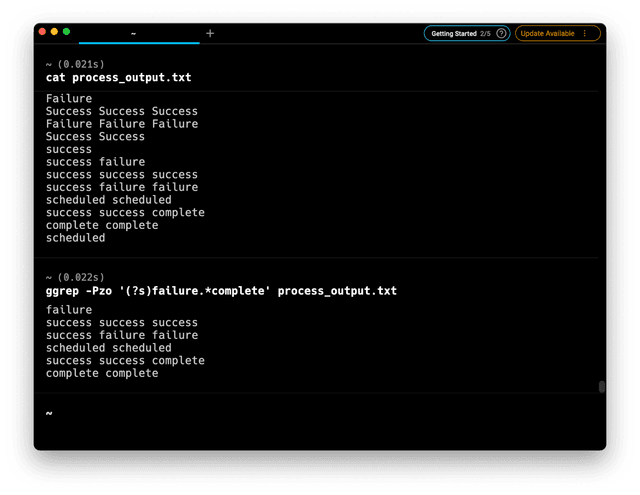
Task: Click the red close window button
Action: (x=42, y=32)
